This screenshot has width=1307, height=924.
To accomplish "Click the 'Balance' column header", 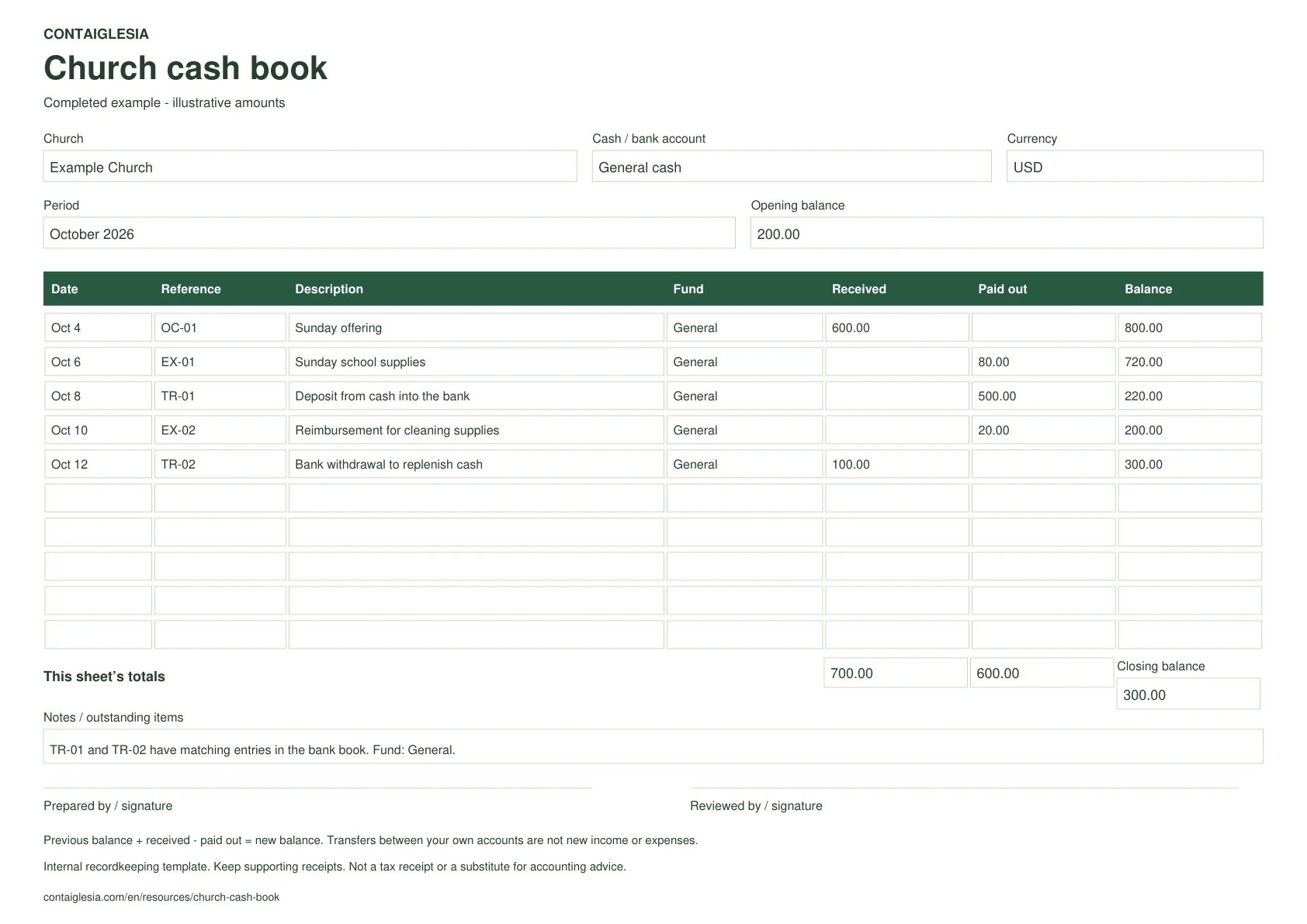I will pos(1148,289).
